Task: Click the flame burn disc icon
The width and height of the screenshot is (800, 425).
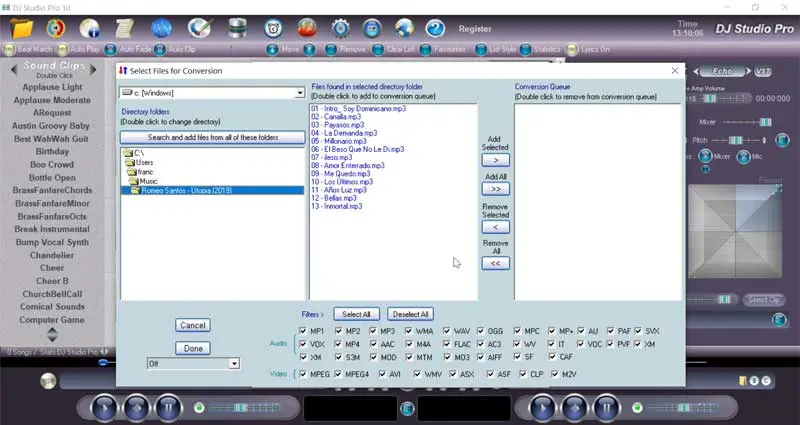Action: click(x=307, y=29)
